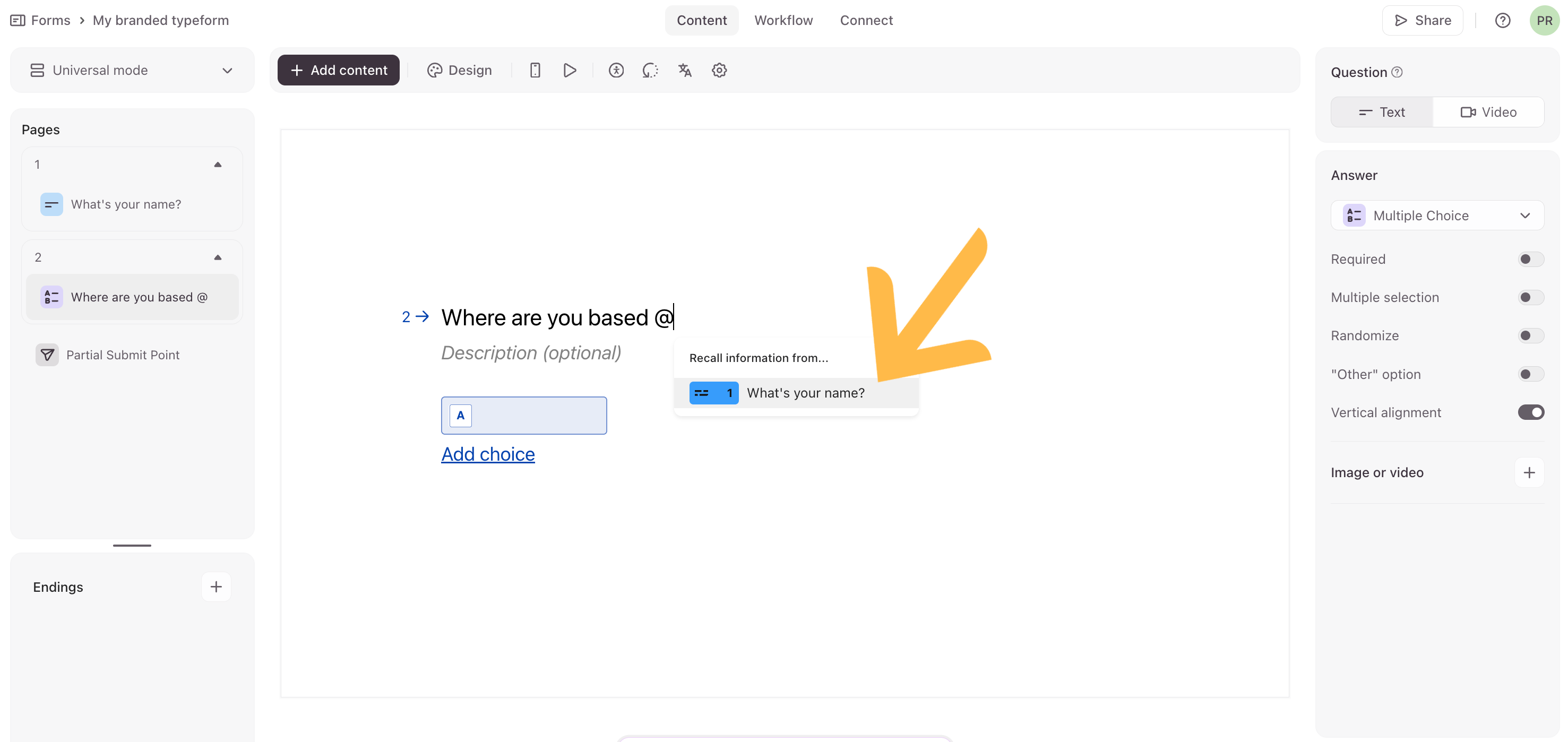Enable the Required toggle
The width and height of the screenshot is (1568, 742).
tap(1530, 260)
